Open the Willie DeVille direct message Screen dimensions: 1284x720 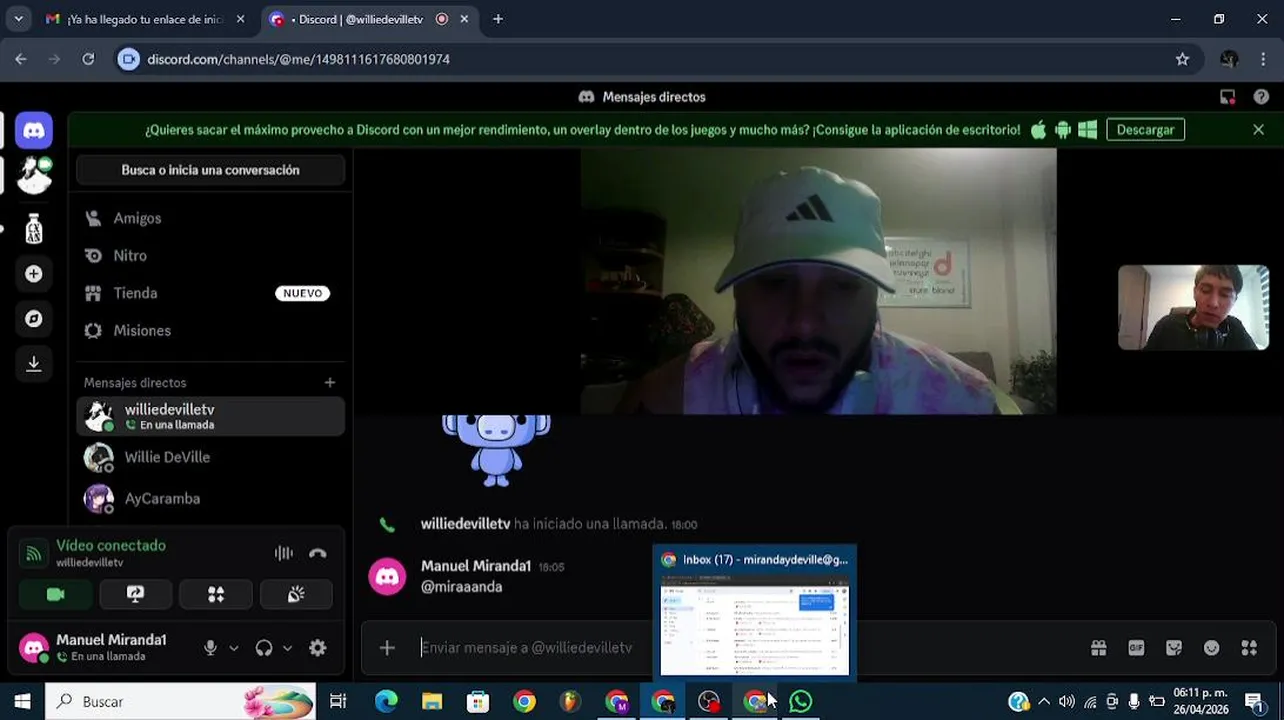tap(210, 457)
